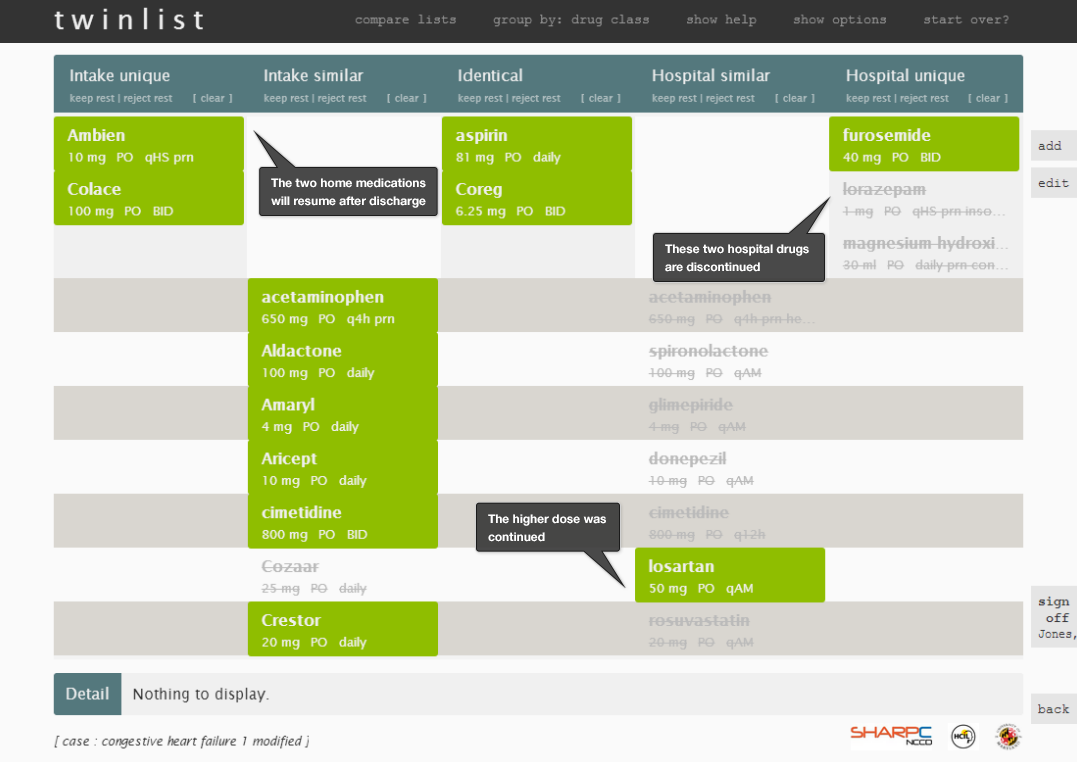Click clear under the Identical column

pyautogui.click(x=600, y=98)
